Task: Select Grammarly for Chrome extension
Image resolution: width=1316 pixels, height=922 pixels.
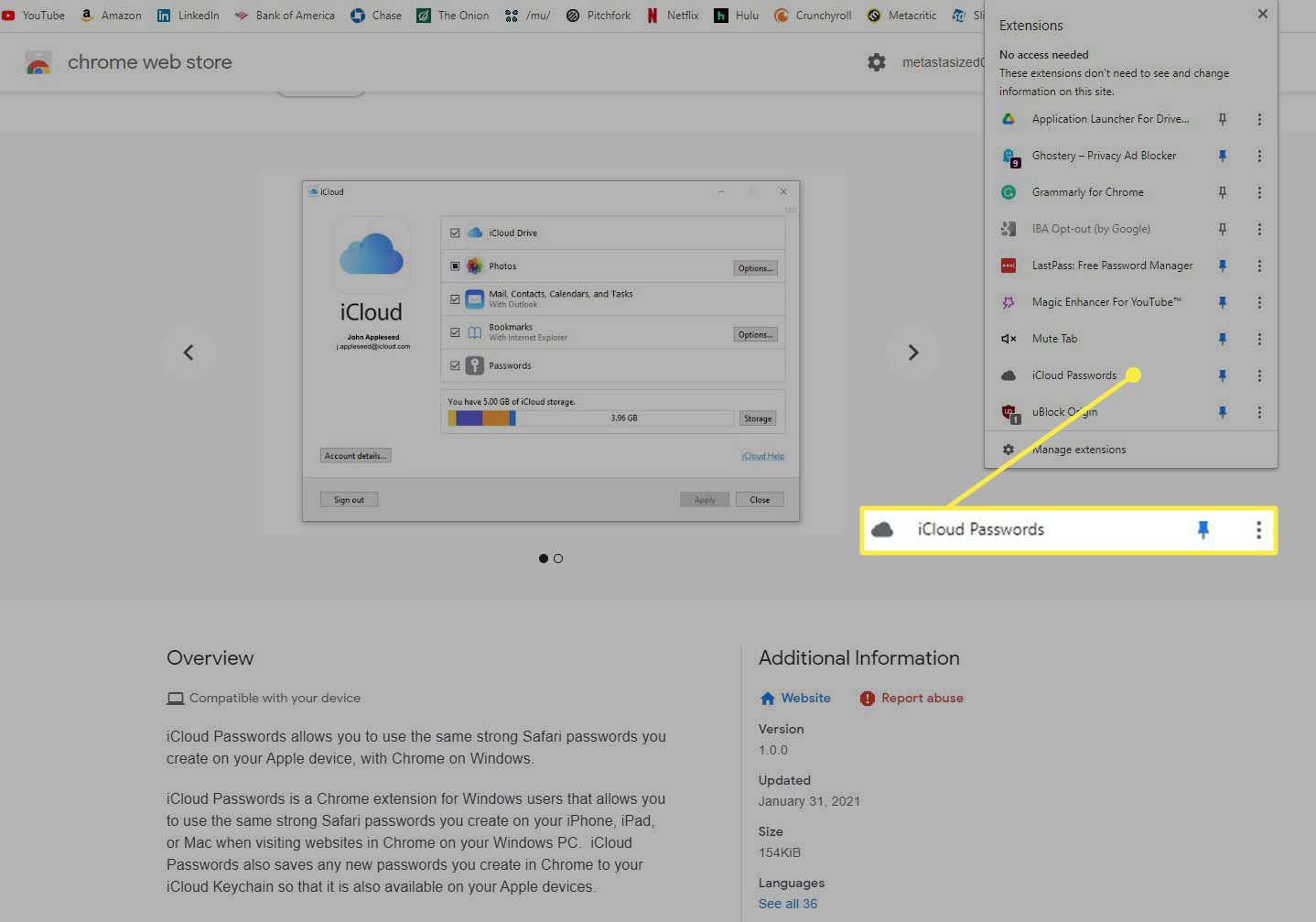Action: pyautogui.click(x=1087, y=192)
